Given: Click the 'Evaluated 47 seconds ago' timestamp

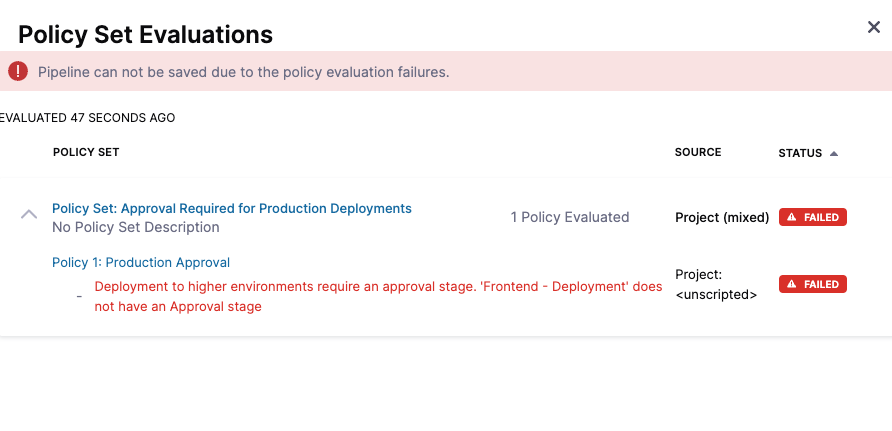Looking at the screenshot, I should tap(88, 118).
